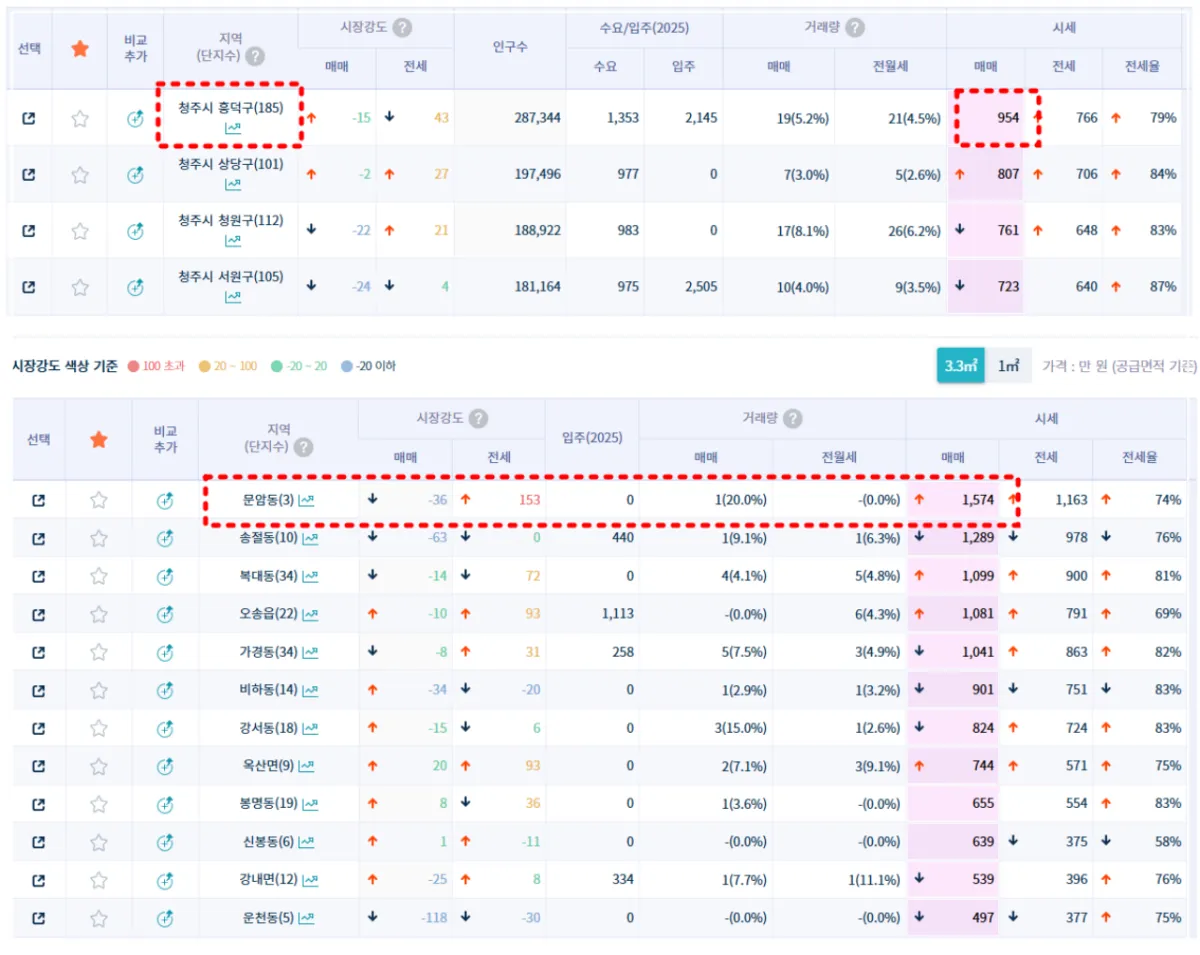Viewport: 1200px width, 955px height.
Task: Open 청주시 상당구(101) region link
Action: click(x=231, y=164)
